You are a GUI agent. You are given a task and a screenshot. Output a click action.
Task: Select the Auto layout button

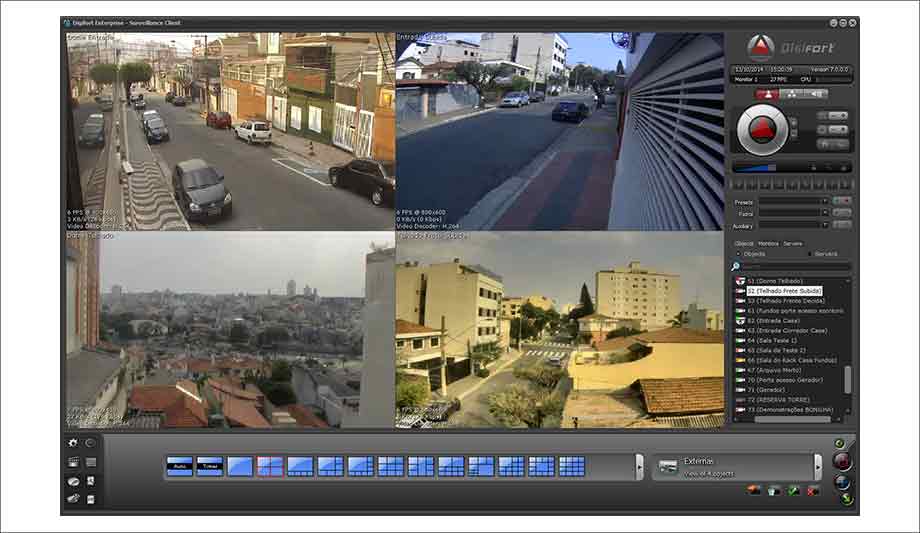(180, 466)
